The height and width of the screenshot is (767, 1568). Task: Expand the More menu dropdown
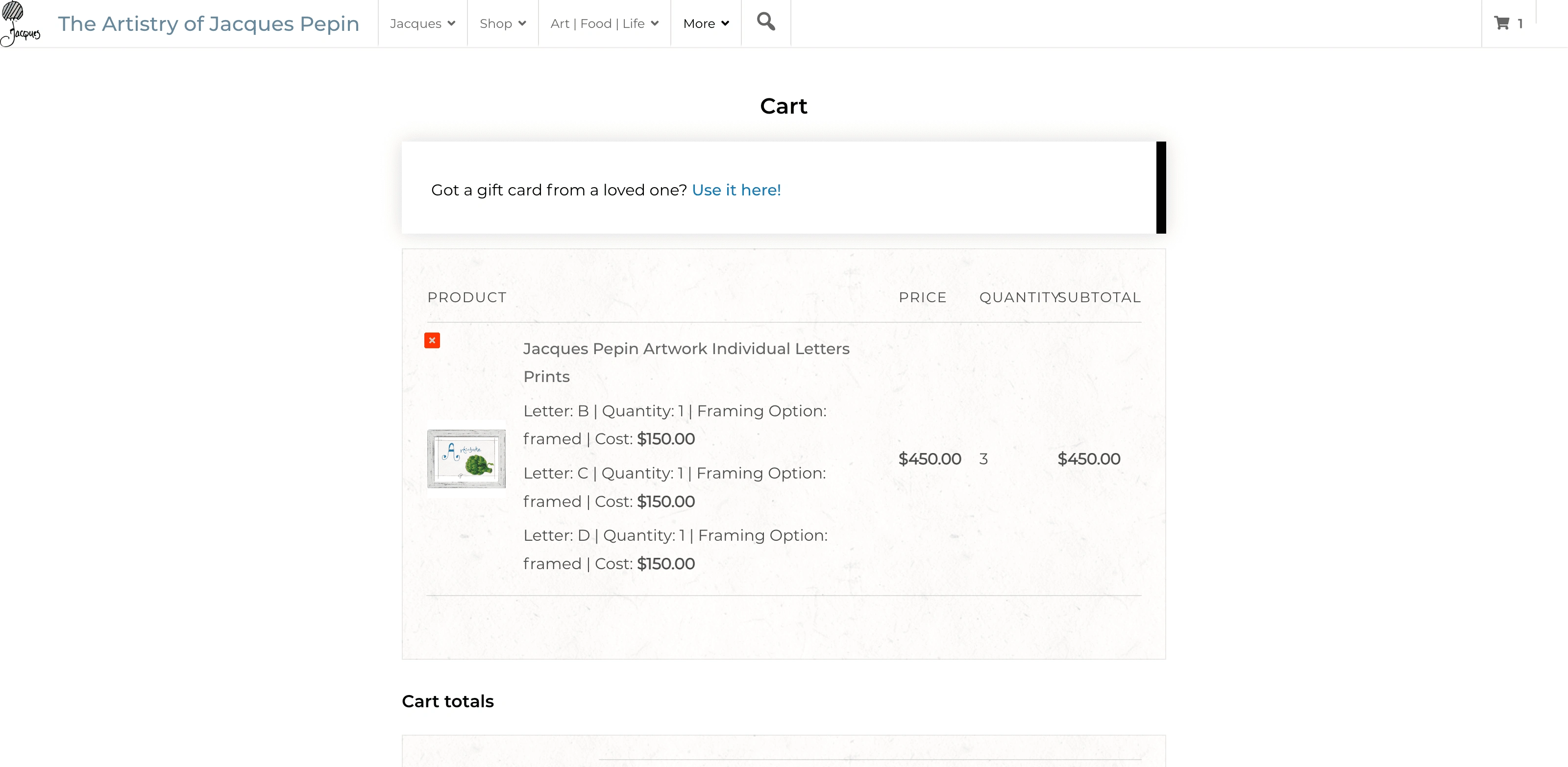tap(706, 24)
